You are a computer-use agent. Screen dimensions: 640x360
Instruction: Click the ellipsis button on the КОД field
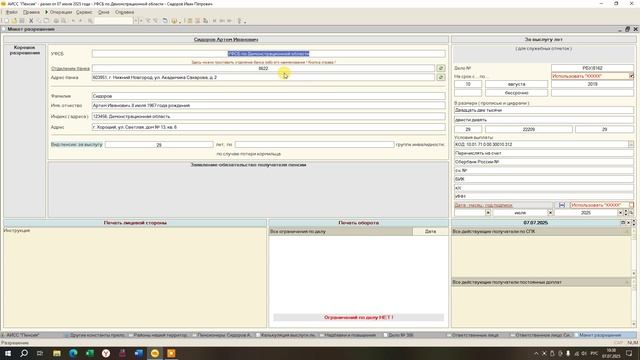coord(631,144)
